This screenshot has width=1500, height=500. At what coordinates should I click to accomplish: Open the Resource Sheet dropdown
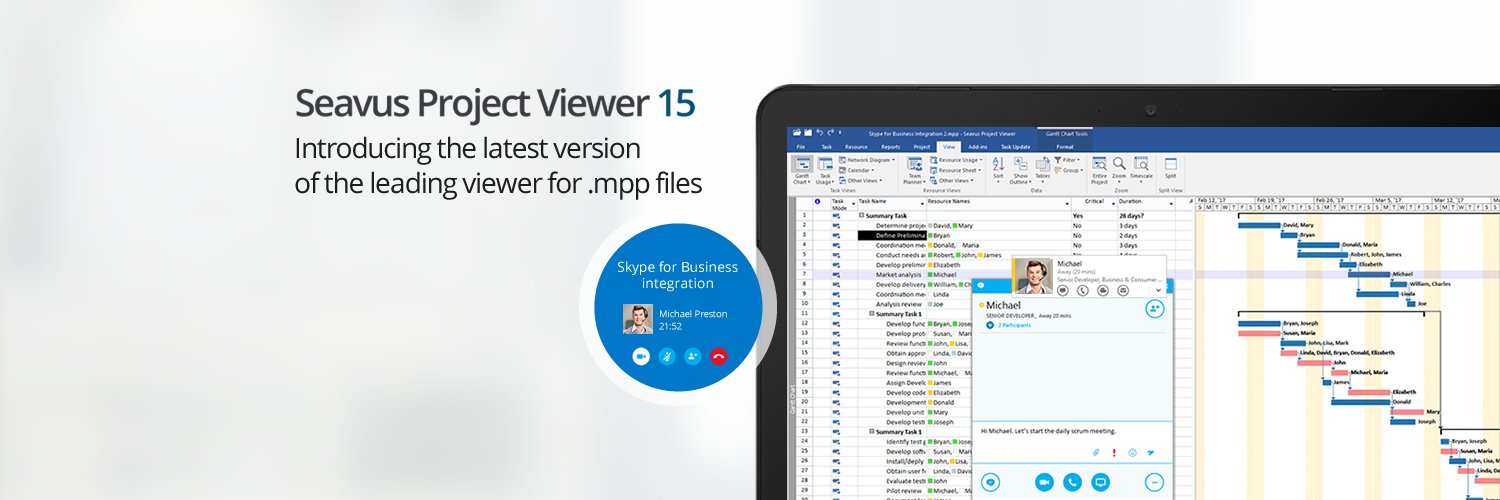955,170
